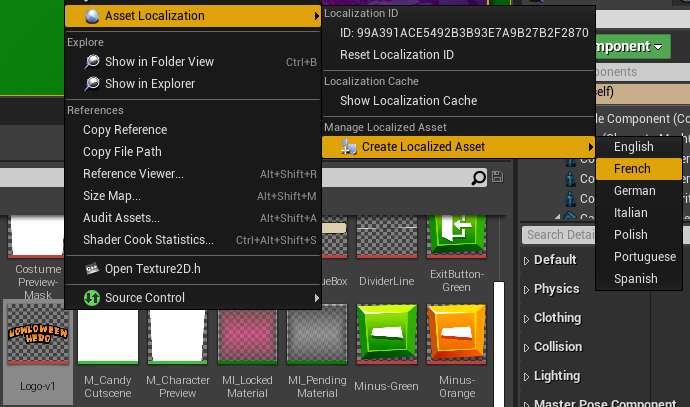Open Size Map
The image size is (690, 407).
193,196
